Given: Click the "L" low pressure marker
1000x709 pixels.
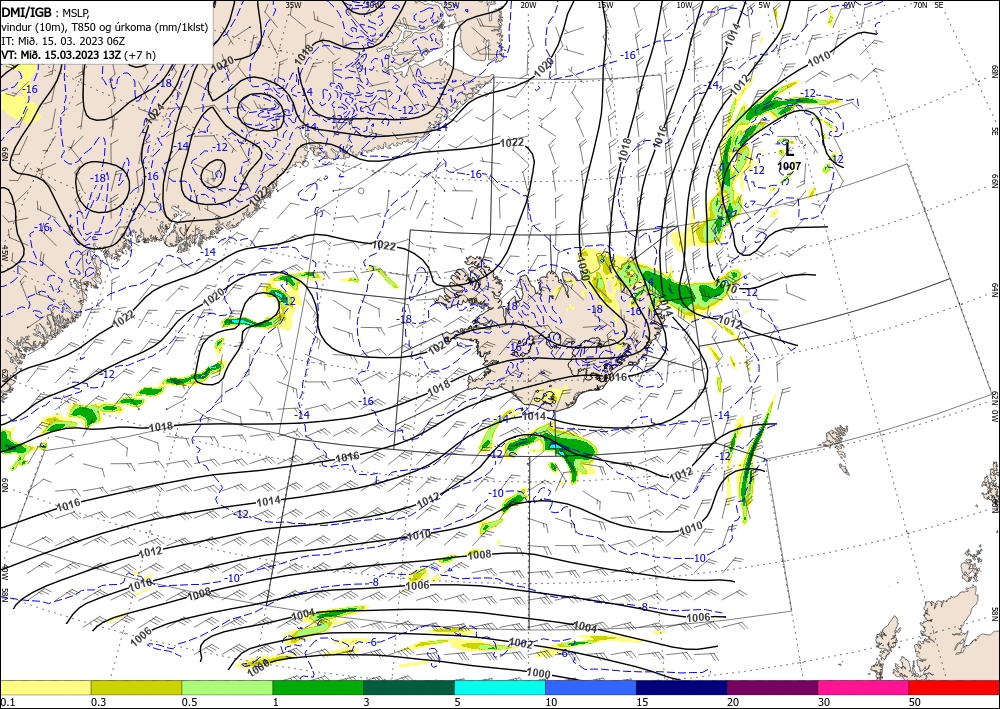Looking at the screenshot, I should 790,150.
